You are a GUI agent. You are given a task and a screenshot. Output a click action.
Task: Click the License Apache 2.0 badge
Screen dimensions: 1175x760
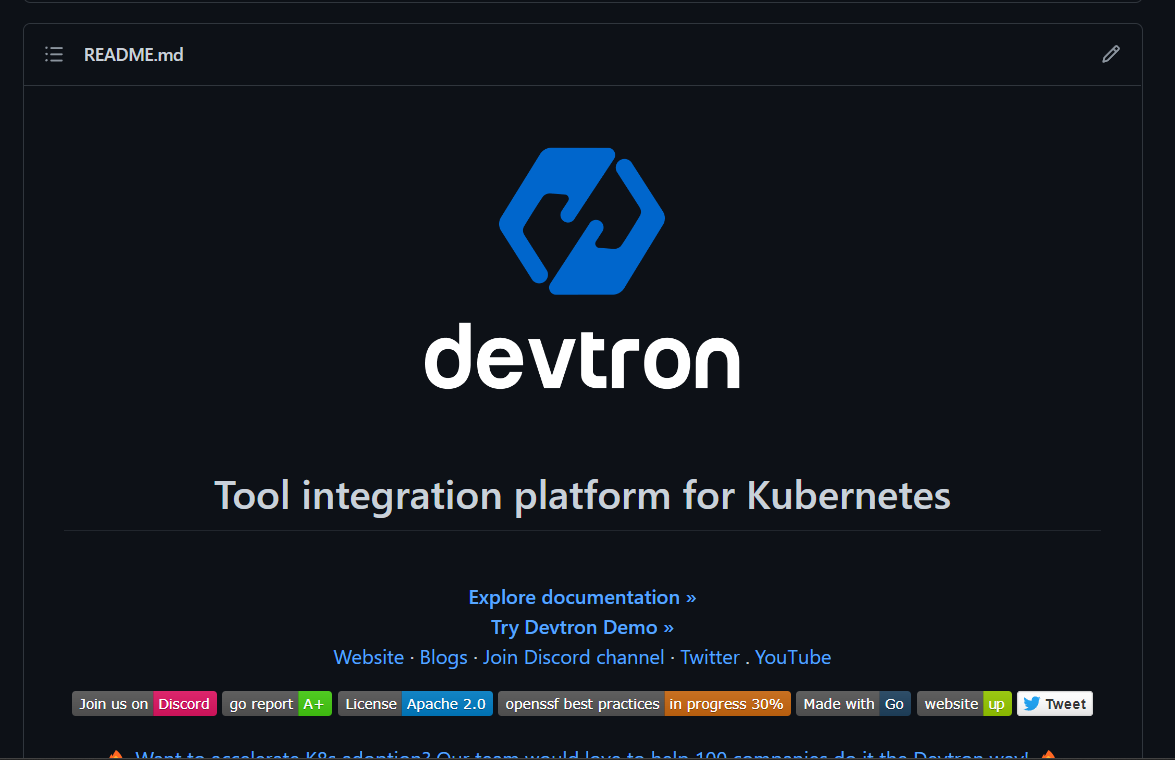tap(415, 704)
